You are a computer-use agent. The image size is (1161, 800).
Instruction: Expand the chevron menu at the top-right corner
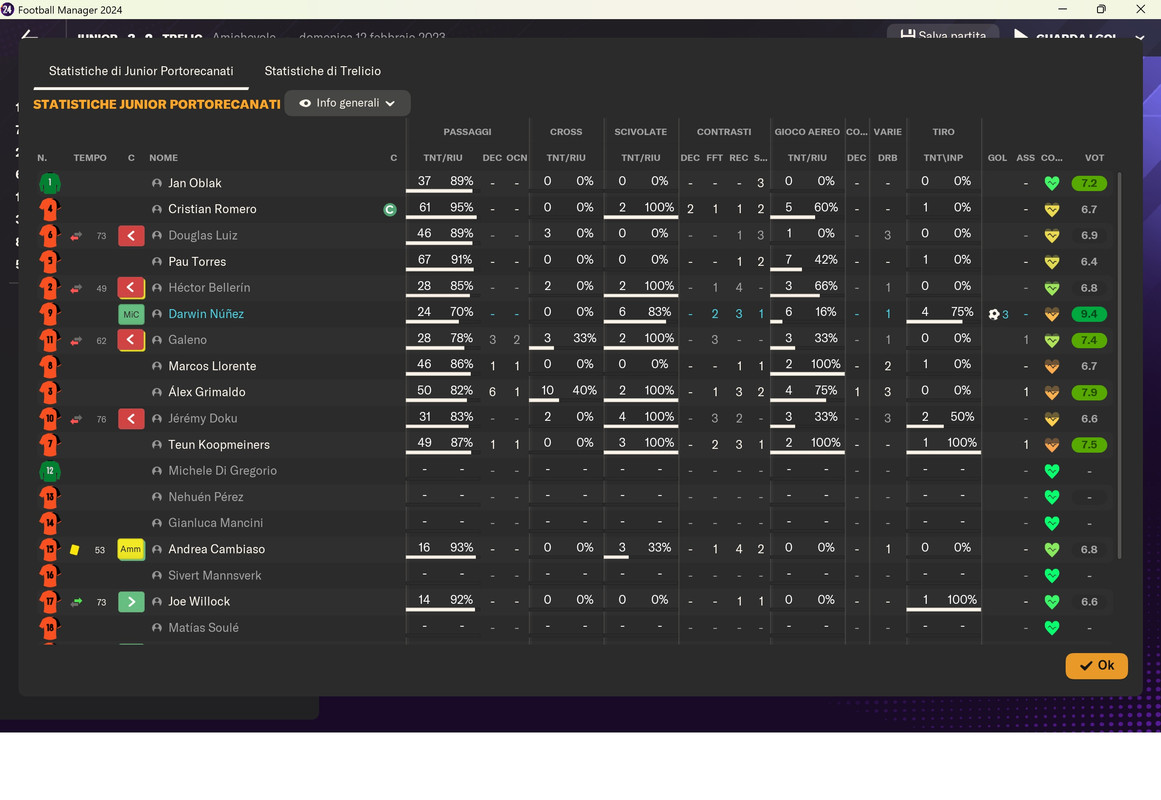(x=1140, y=36)
